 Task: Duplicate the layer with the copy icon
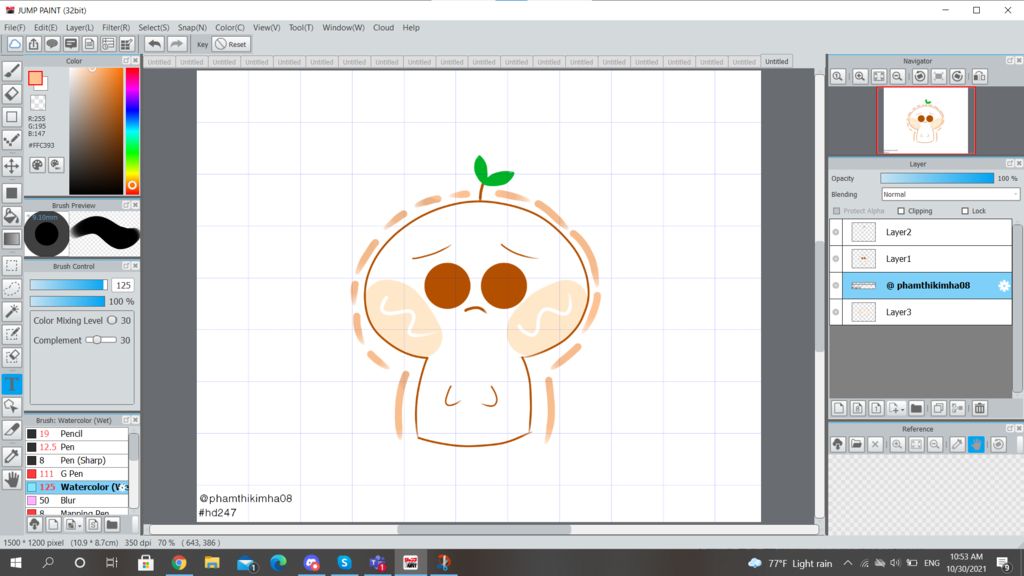938,408
